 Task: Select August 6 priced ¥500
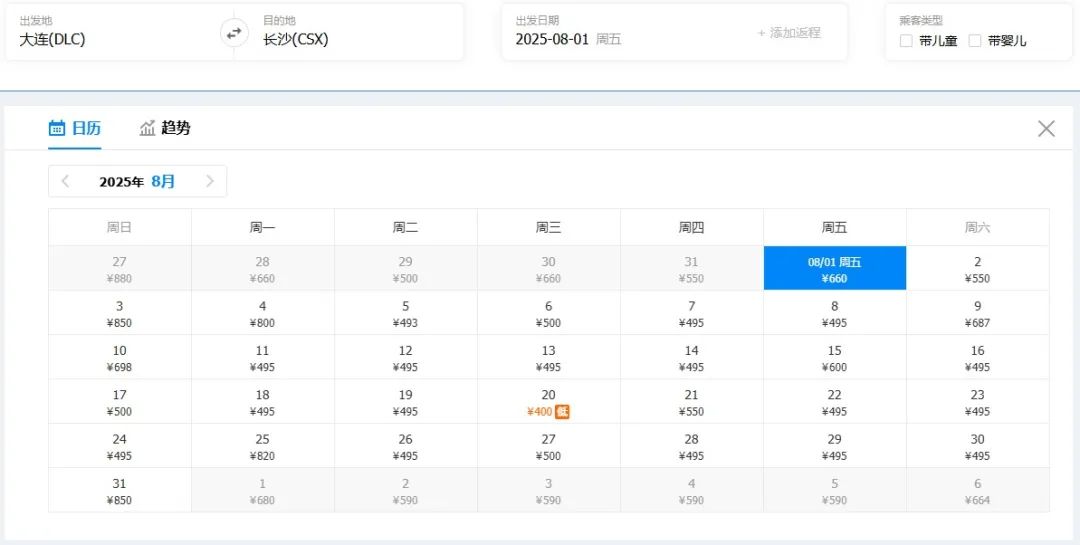(x=549, y=313)
